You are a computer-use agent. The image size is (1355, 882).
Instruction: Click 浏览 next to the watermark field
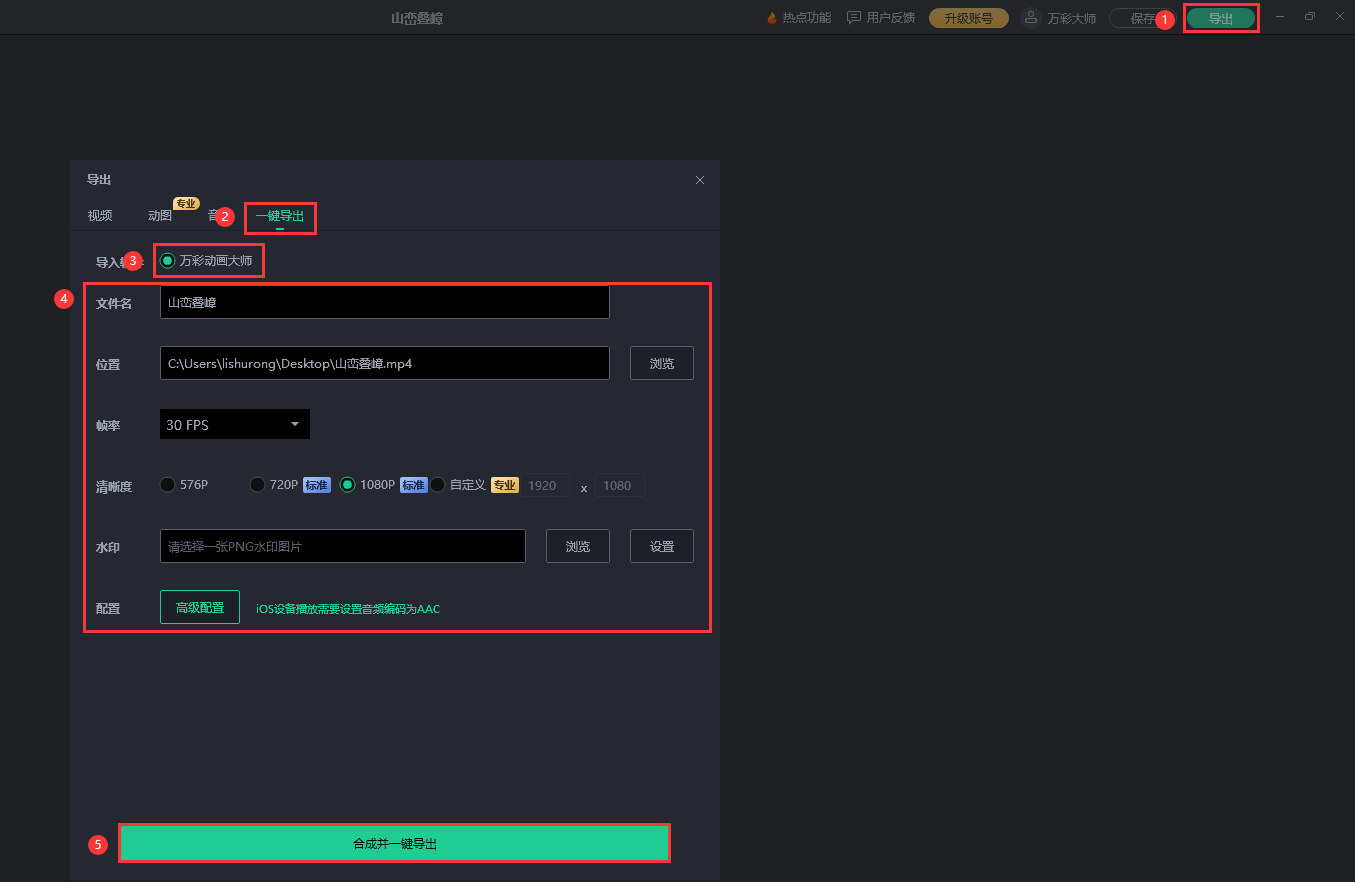(x=578, y=546)
